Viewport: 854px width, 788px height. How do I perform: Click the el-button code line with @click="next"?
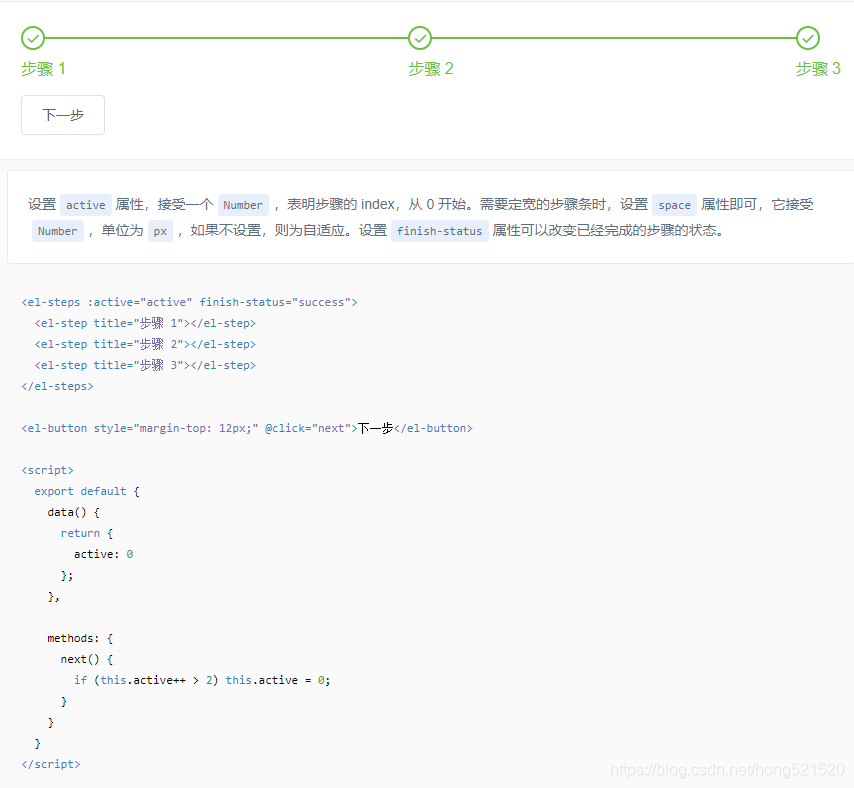[247, 428]
